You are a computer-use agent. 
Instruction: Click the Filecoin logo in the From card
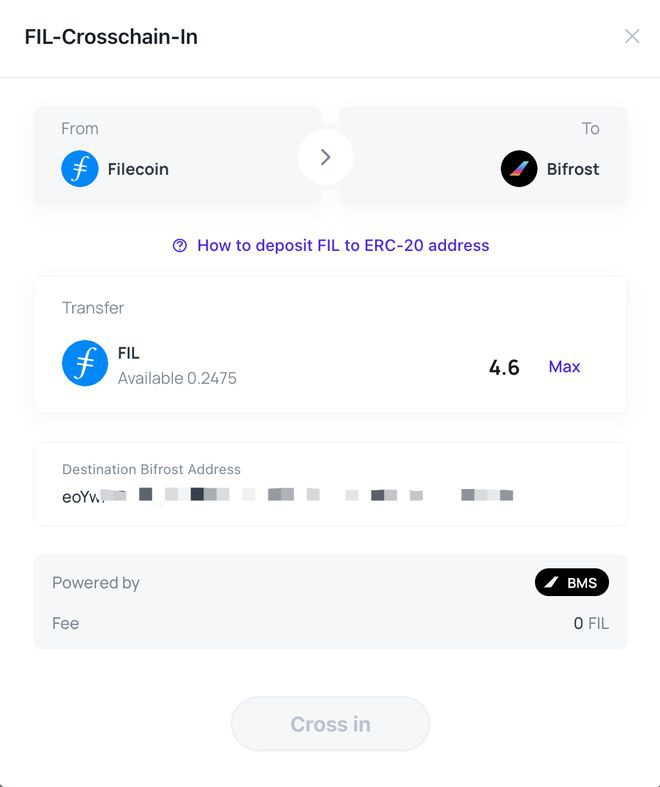[x=80, y=169]
